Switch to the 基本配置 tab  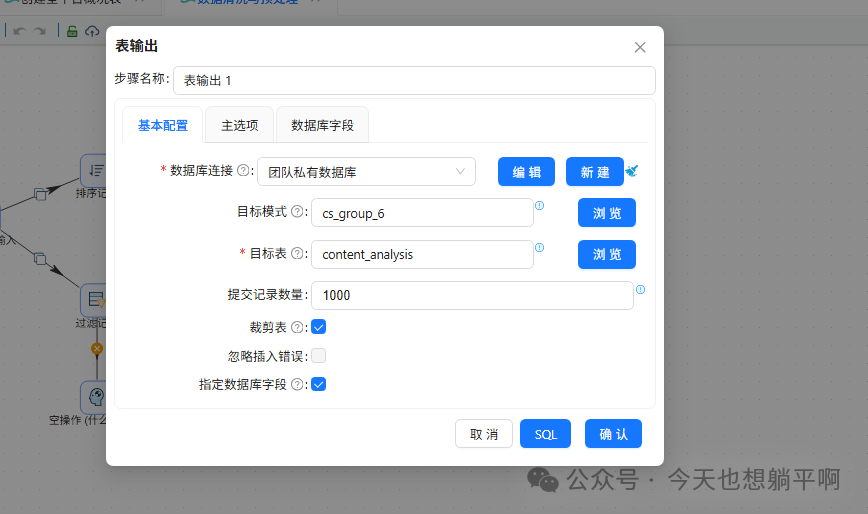pyautogui.click(x=163, y=126)
